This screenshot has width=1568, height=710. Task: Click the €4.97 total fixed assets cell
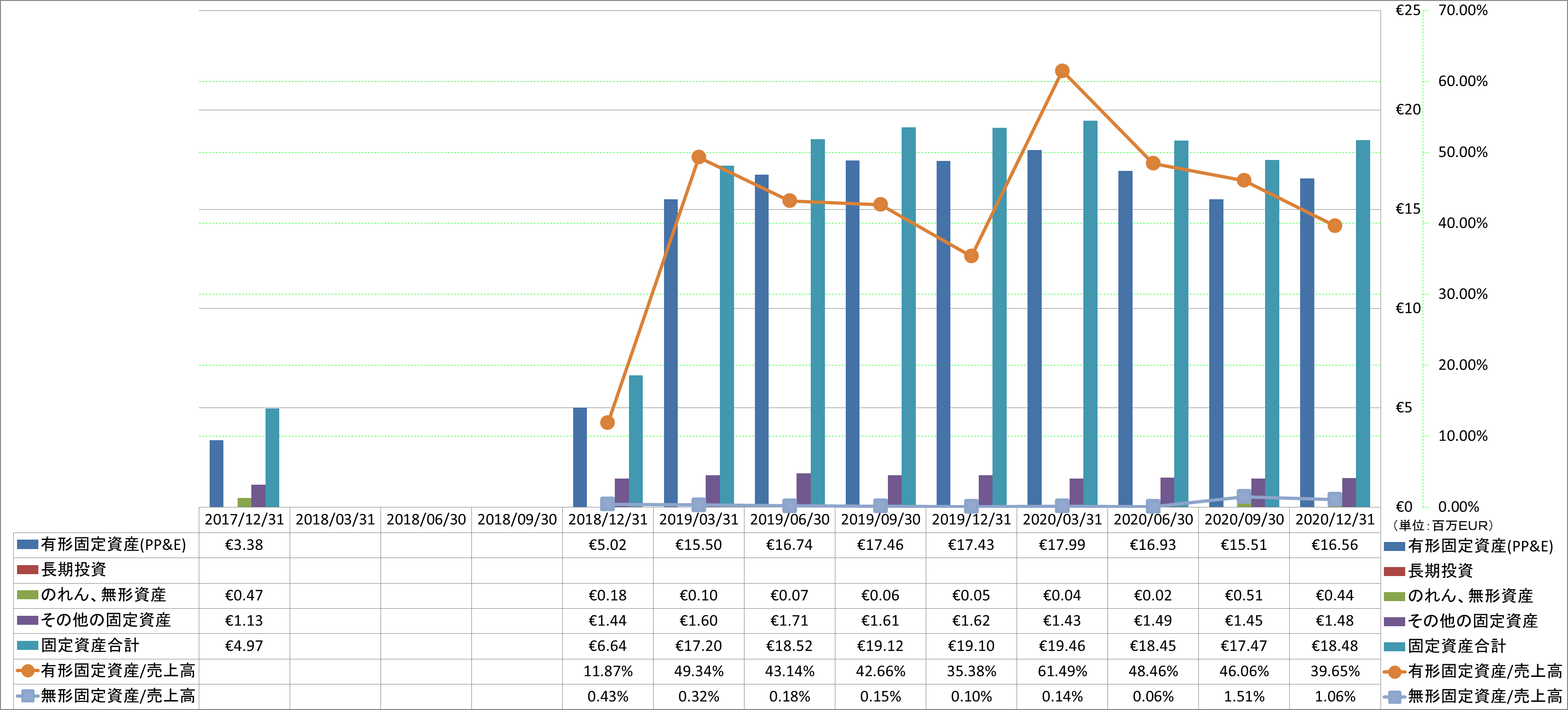[x=244, y=646]
